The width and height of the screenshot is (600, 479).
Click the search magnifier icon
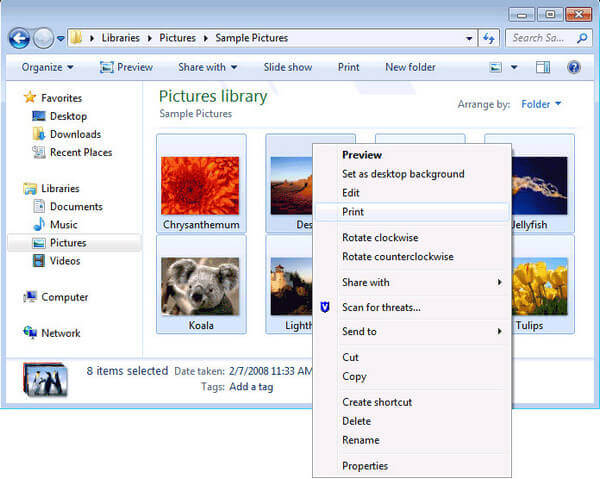[582, 38]
